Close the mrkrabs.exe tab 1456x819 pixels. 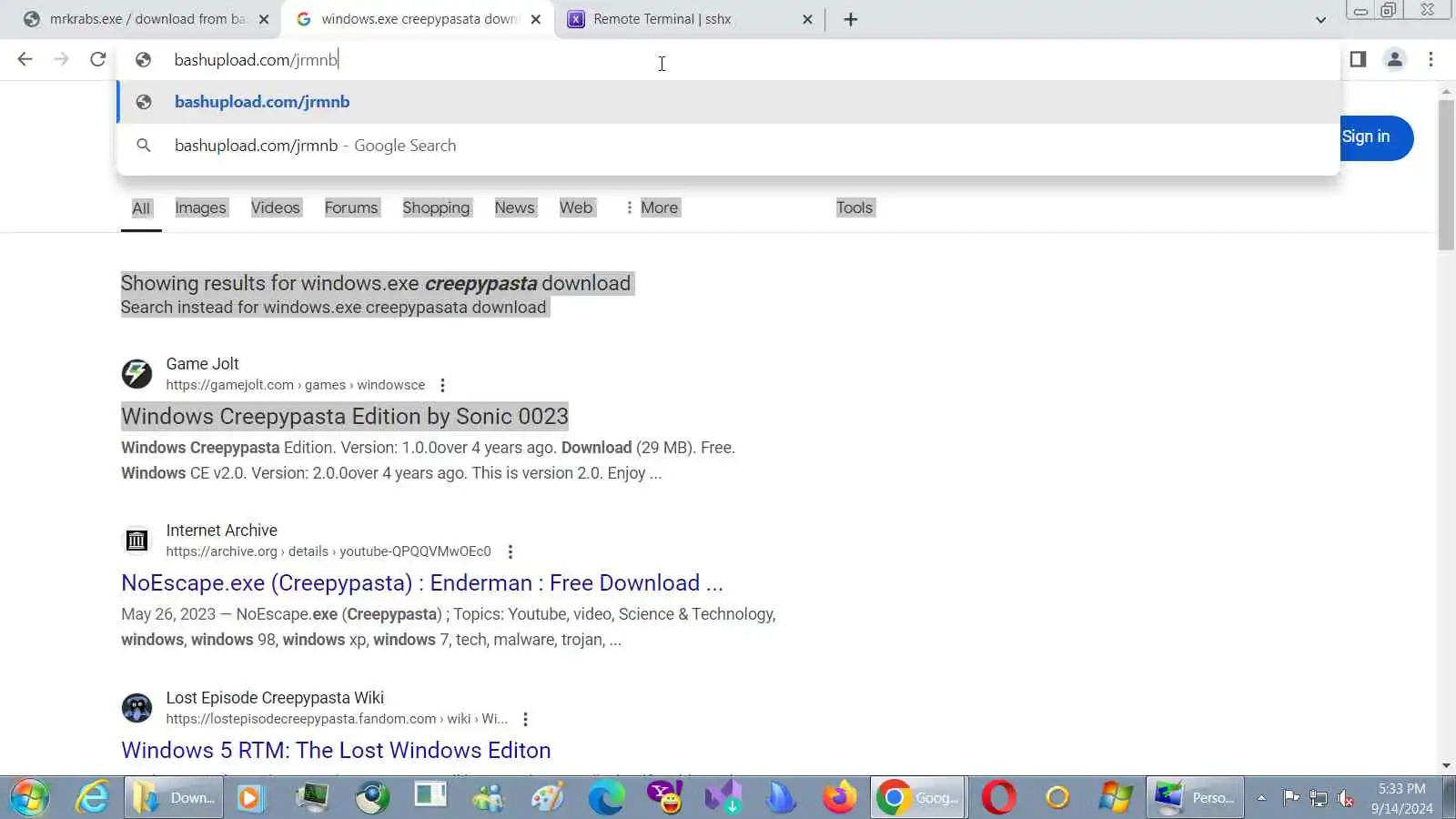(264, 19)
